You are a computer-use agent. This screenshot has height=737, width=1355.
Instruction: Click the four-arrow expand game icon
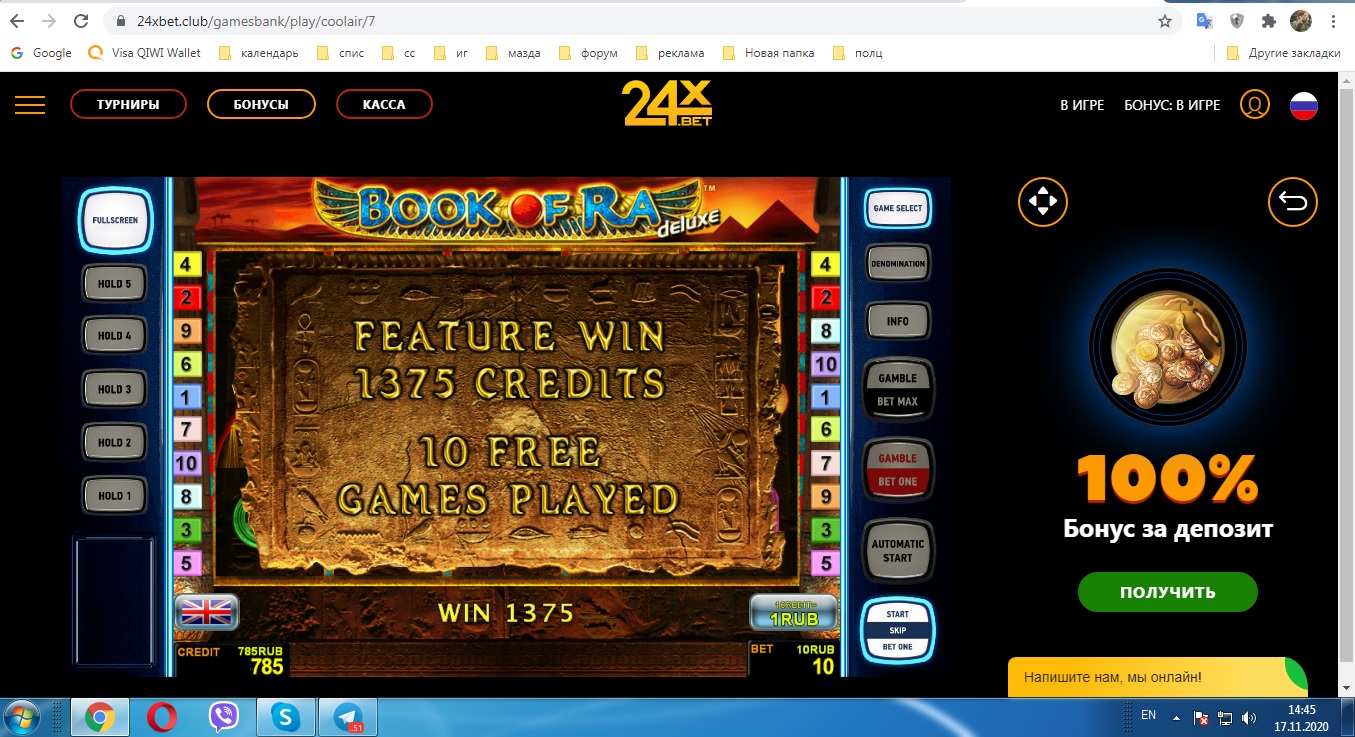[1043, 203]
